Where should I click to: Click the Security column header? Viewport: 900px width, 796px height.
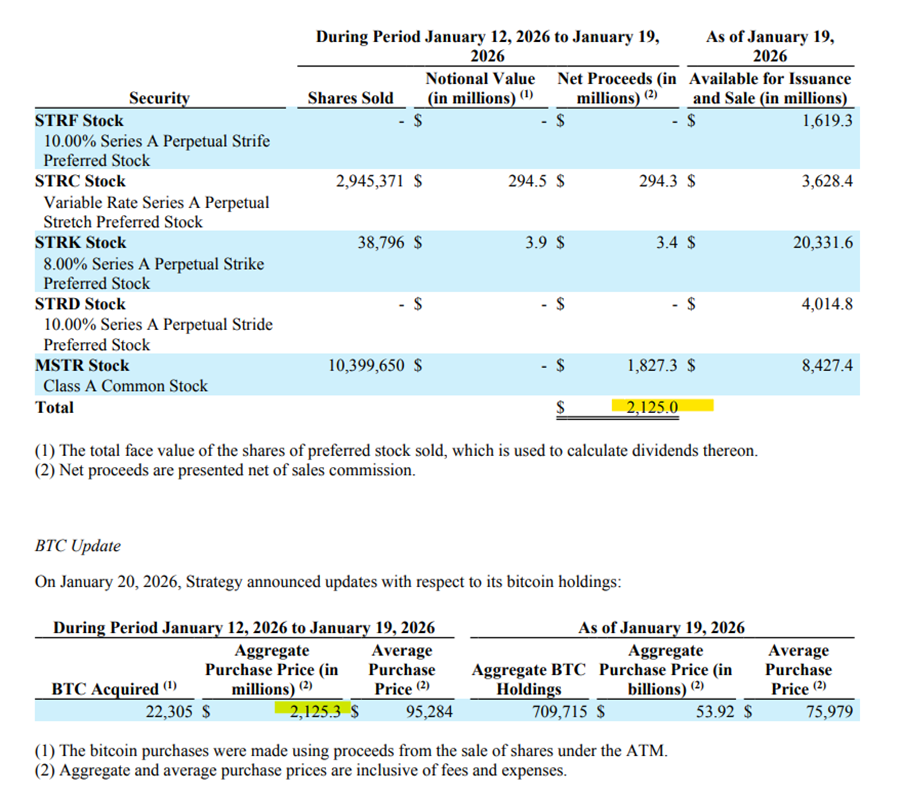pyautogui.click(x=159, y=97)
